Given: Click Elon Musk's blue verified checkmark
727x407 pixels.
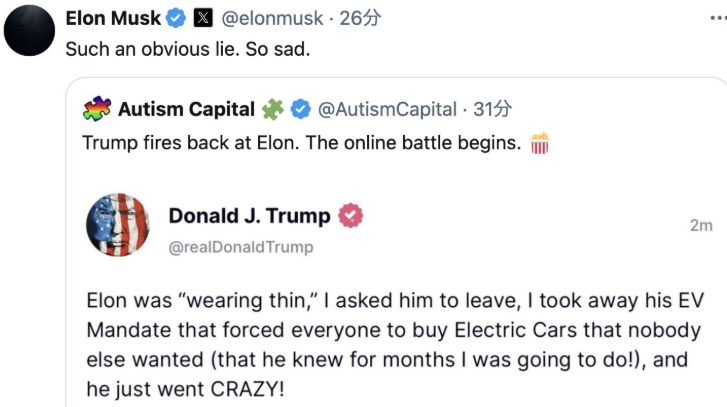Looking at the screenshot, I should (x=176, y=19).
